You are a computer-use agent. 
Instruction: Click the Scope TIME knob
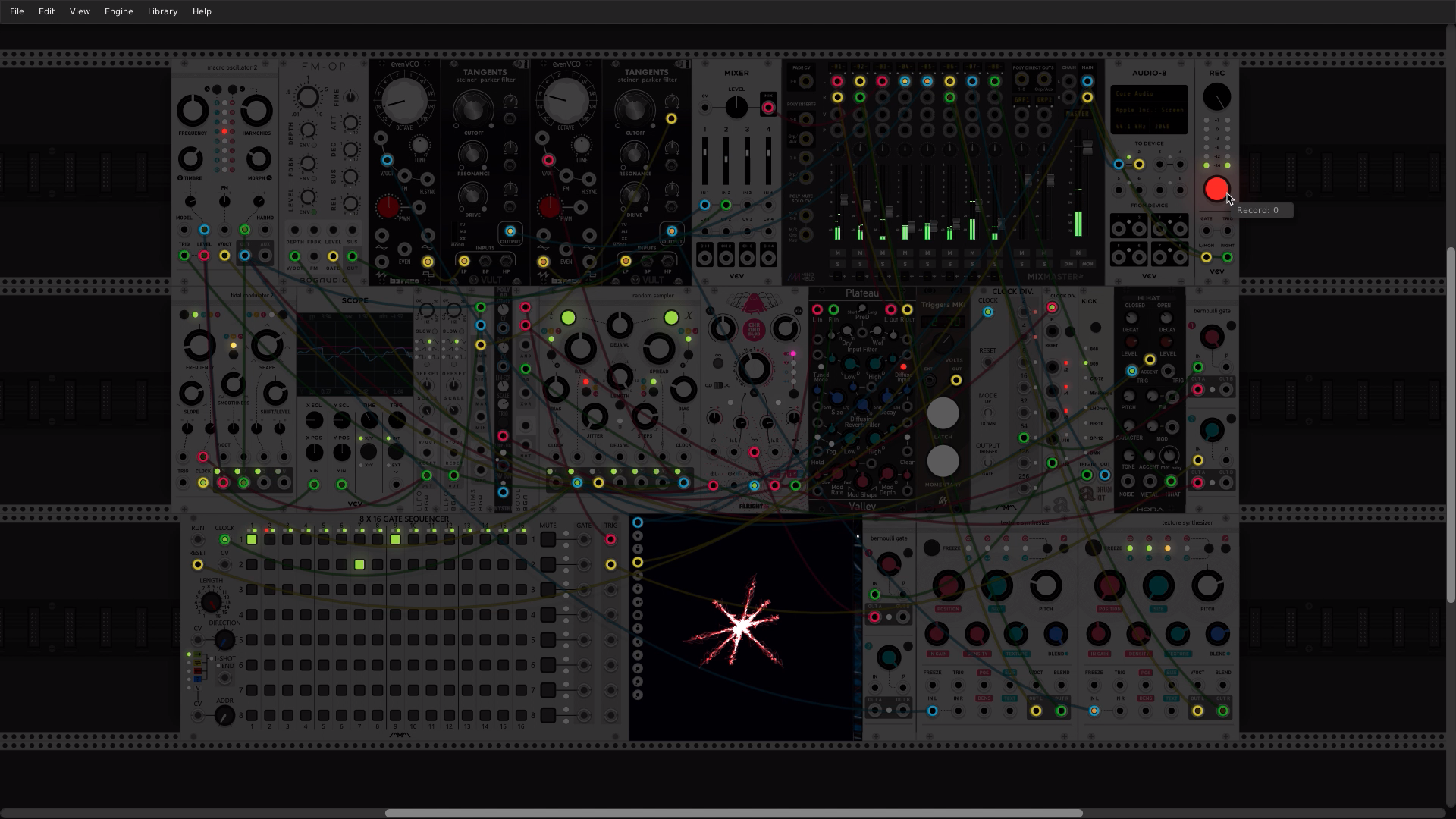[x=369, y=420]
